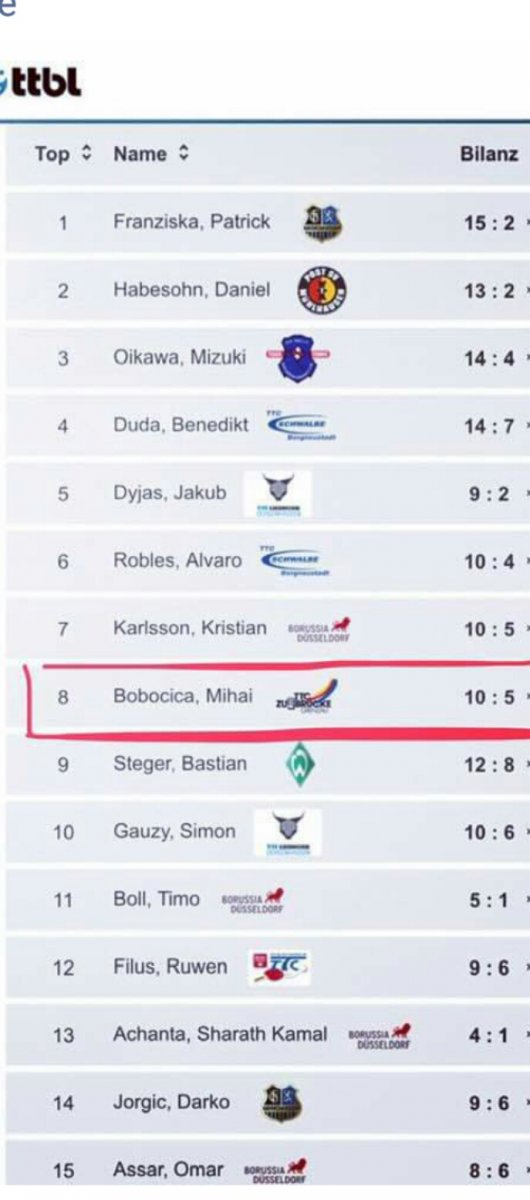Expand the row arrow beside 15 : 2

coord(526,222)
